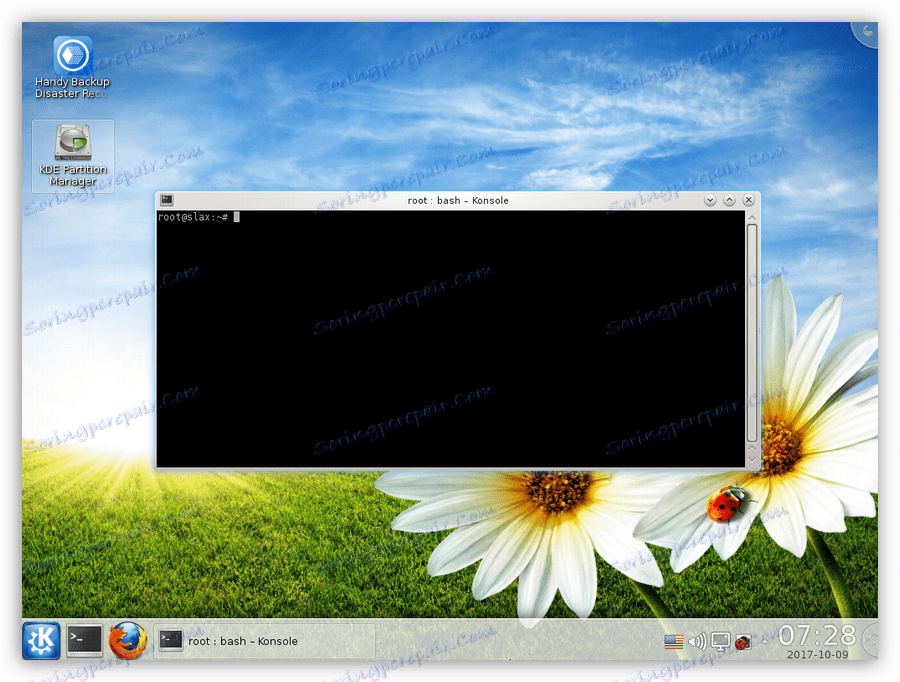This screenshot has width=900, height=682.
Task: Launch Firefox from the taskbar
Action: click(127, 640)
